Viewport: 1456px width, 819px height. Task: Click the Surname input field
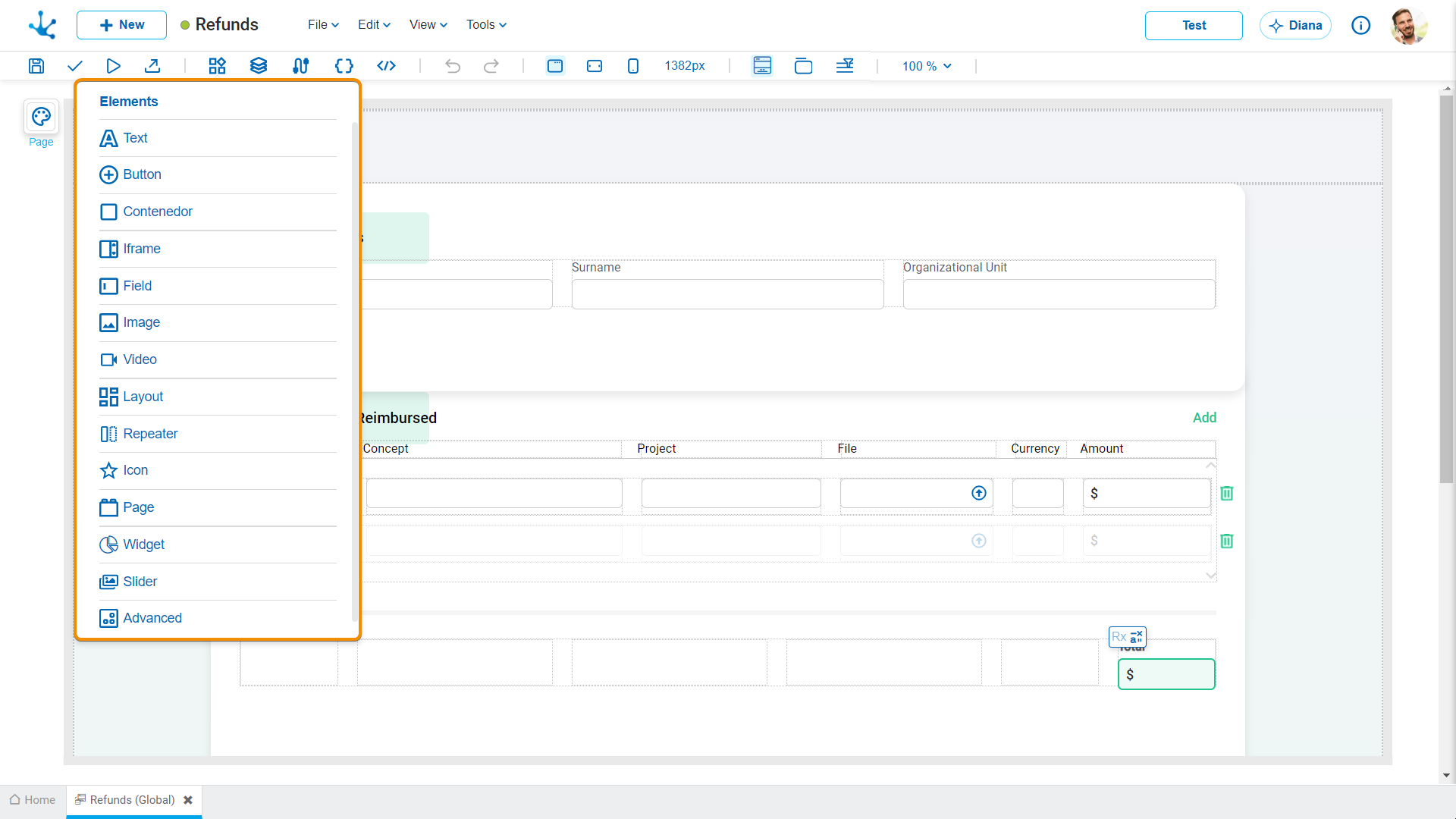click(728, 294)
